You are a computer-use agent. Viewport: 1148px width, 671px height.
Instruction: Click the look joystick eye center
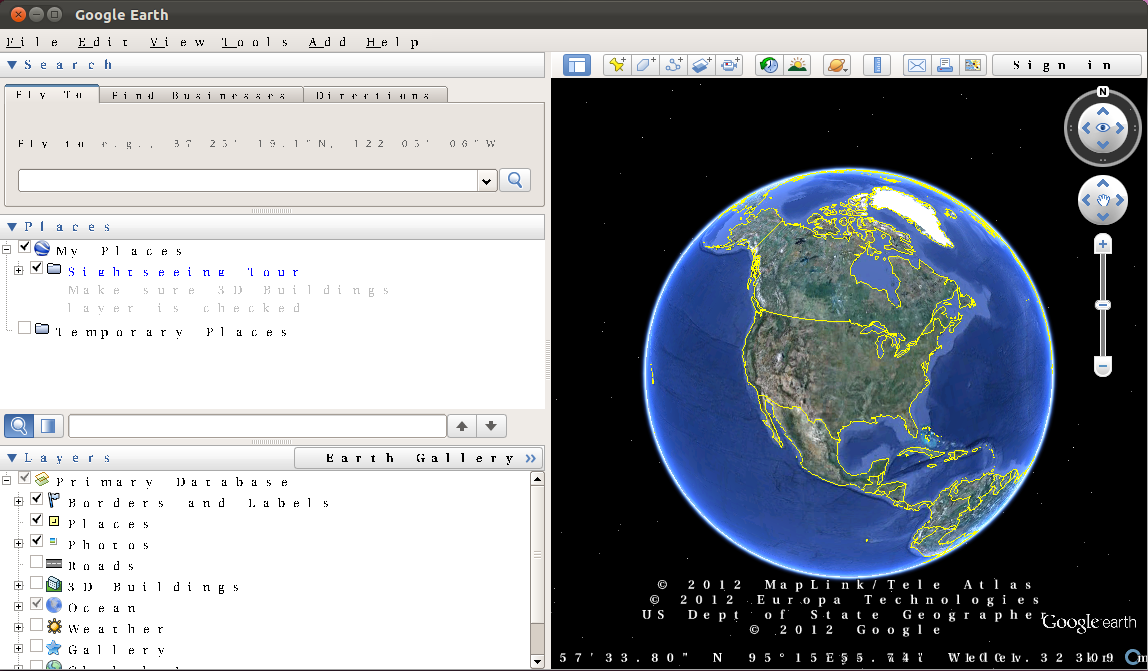click(x=1103, y=127)
